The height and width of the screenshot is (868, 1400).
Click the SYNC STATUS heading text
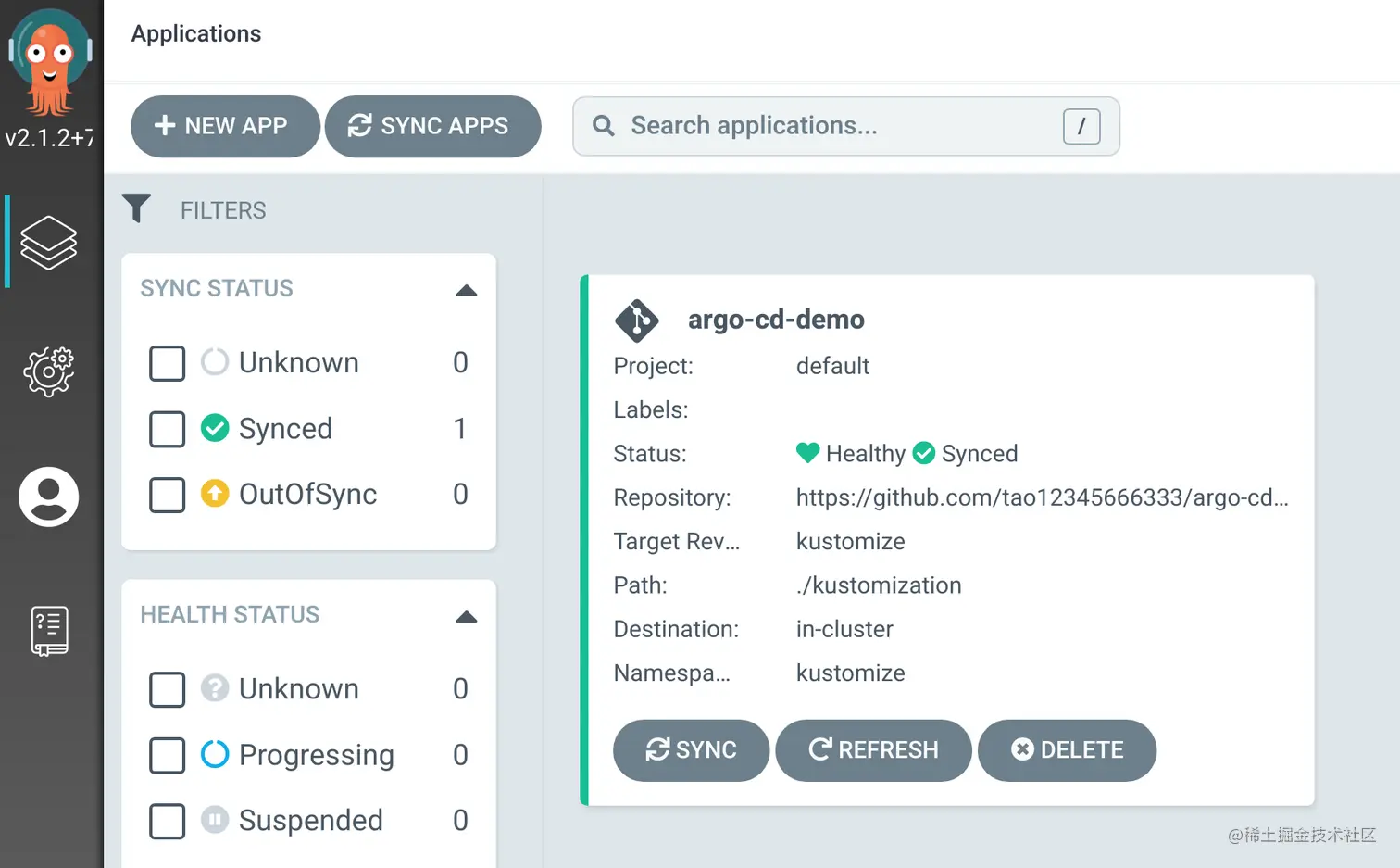[x=217, y=288]
